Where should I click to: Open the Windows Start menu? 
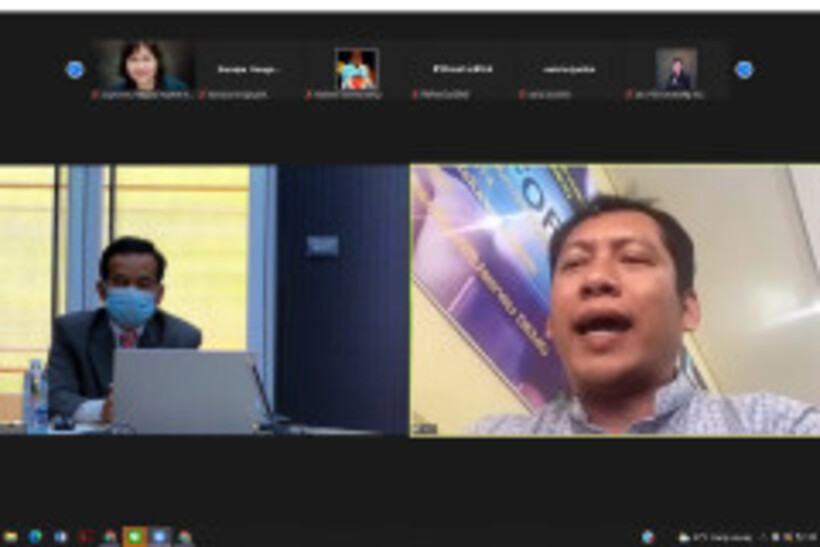pos(10,537)
